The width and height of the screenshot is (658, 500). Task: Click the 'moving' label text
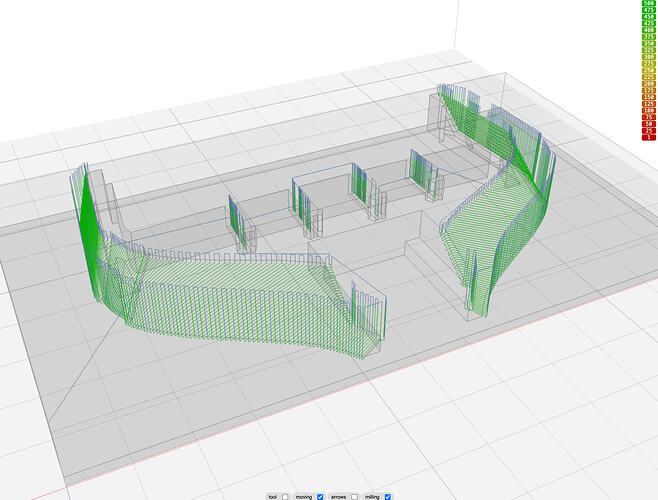point(304,496)
